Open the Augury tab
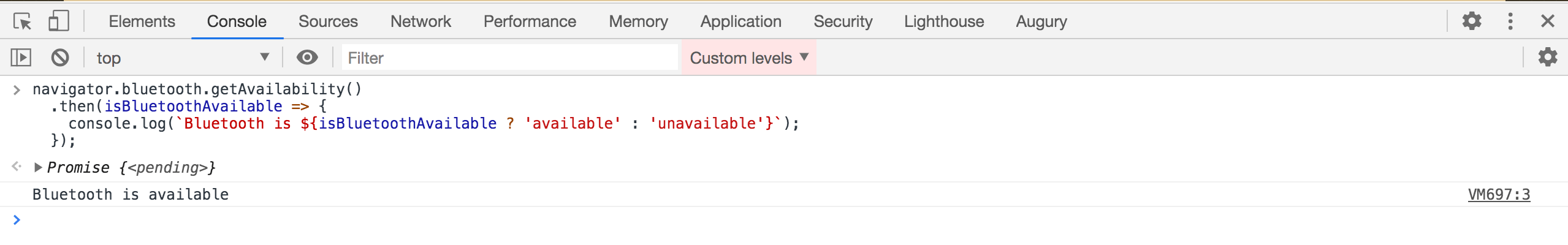This screenshot has height=245, width=1568. click(1041, 21)
